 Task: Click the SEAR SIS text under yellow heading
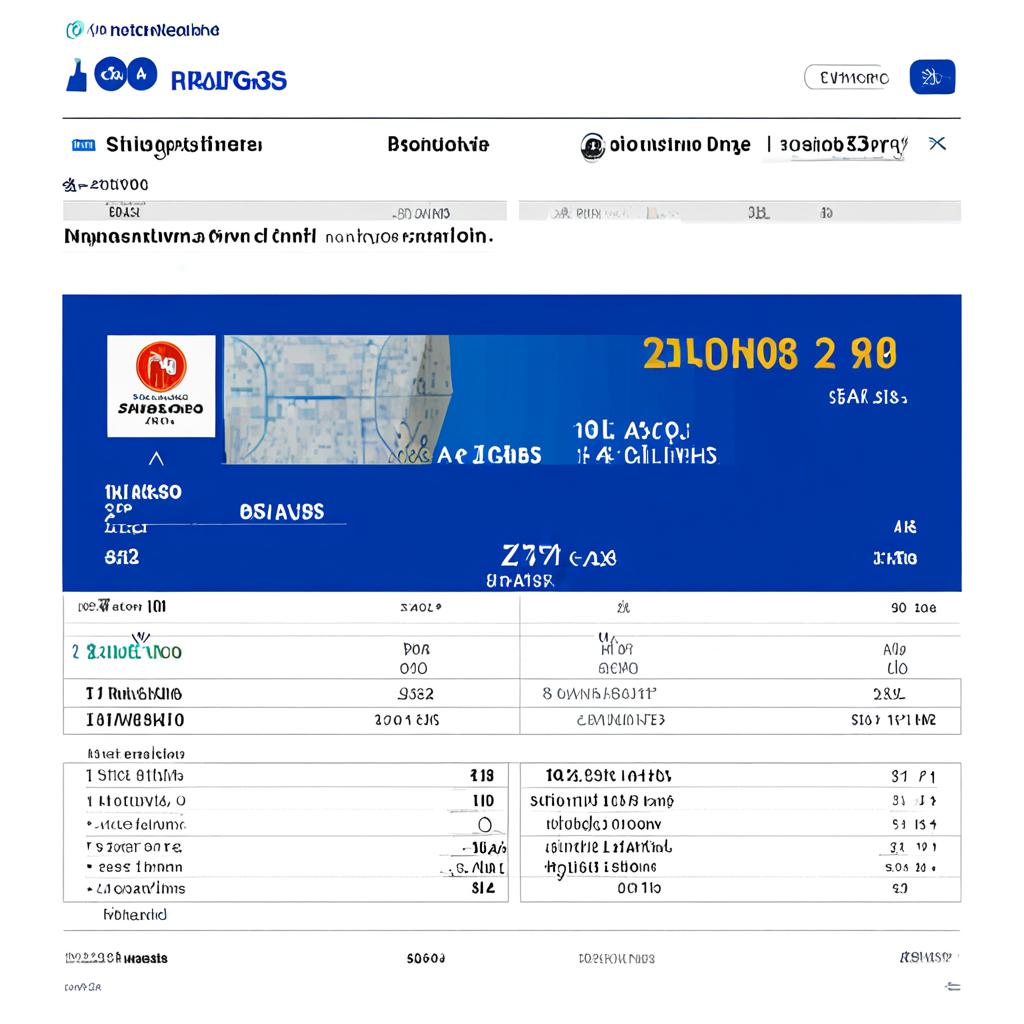click(868, 397)
